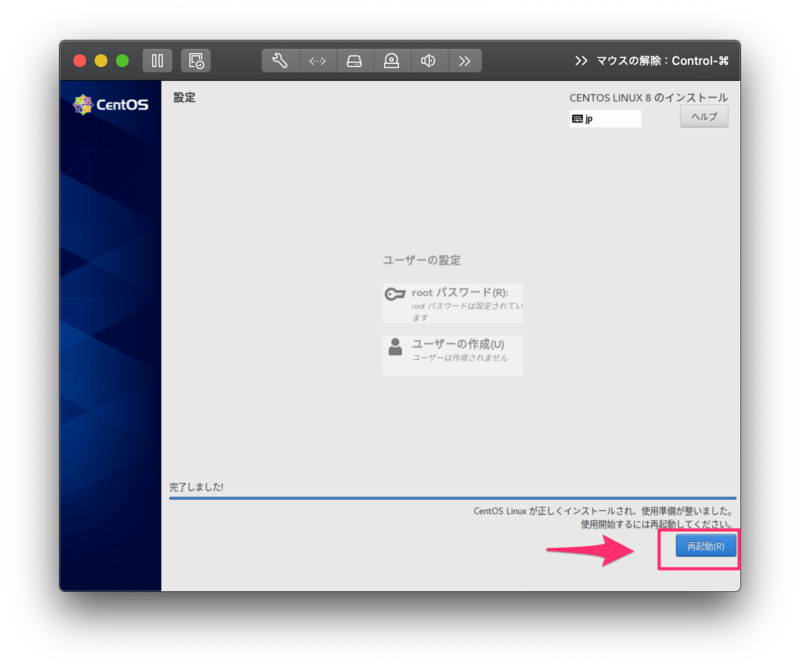Click the 再起動(R) reboot button

(706, 546)
